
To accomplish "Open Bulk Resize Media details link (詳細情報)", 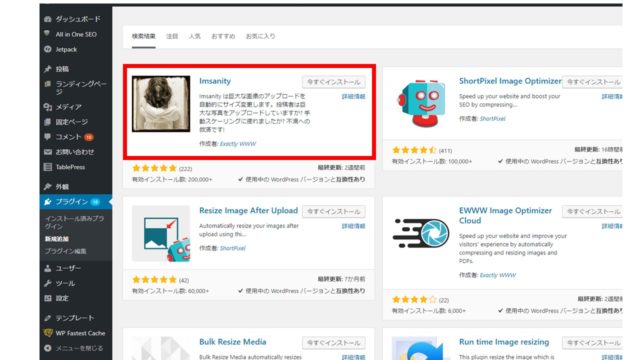I will pos(353,357).
